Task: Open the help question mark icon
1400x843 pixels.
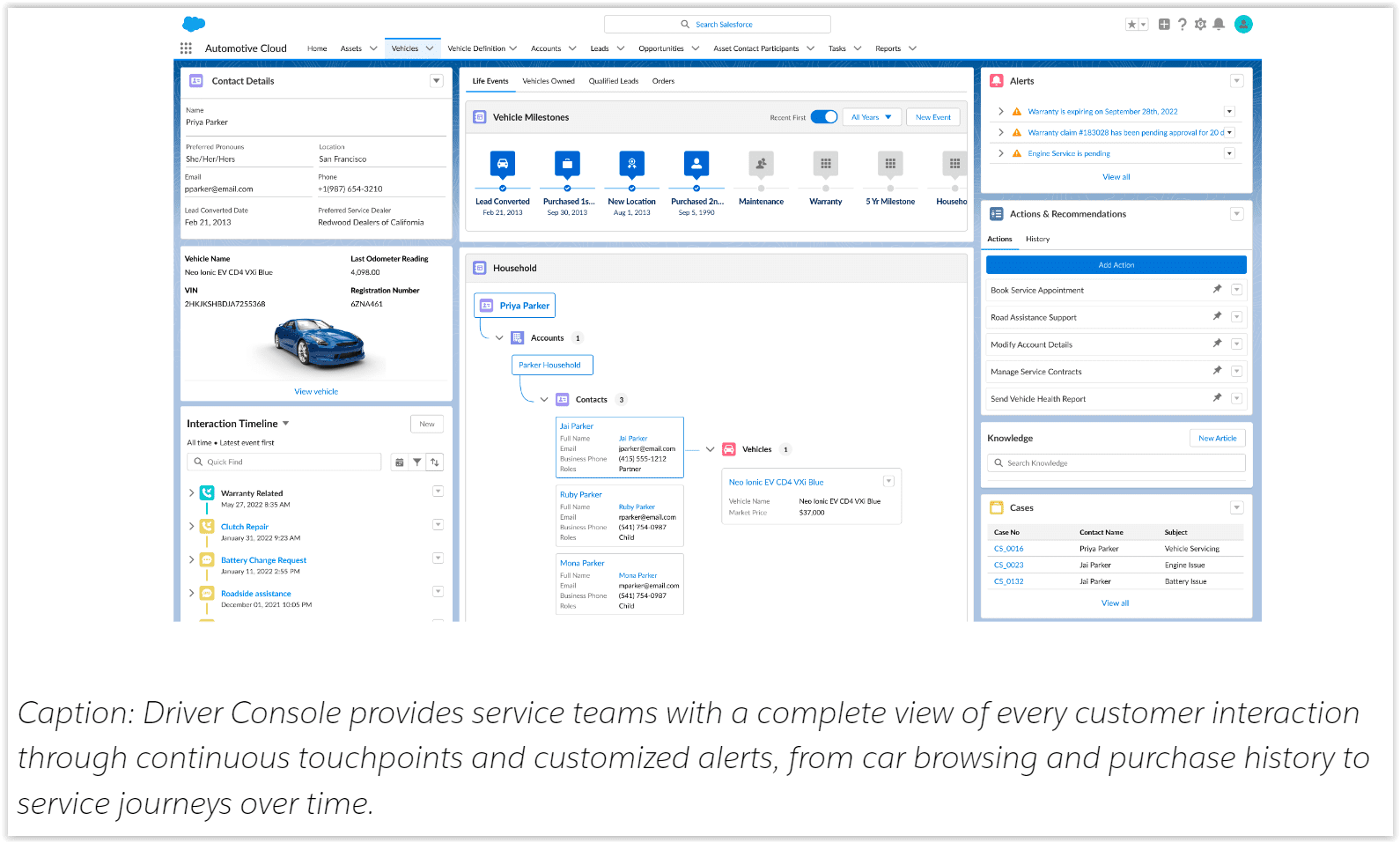Action: [1183, 25]
